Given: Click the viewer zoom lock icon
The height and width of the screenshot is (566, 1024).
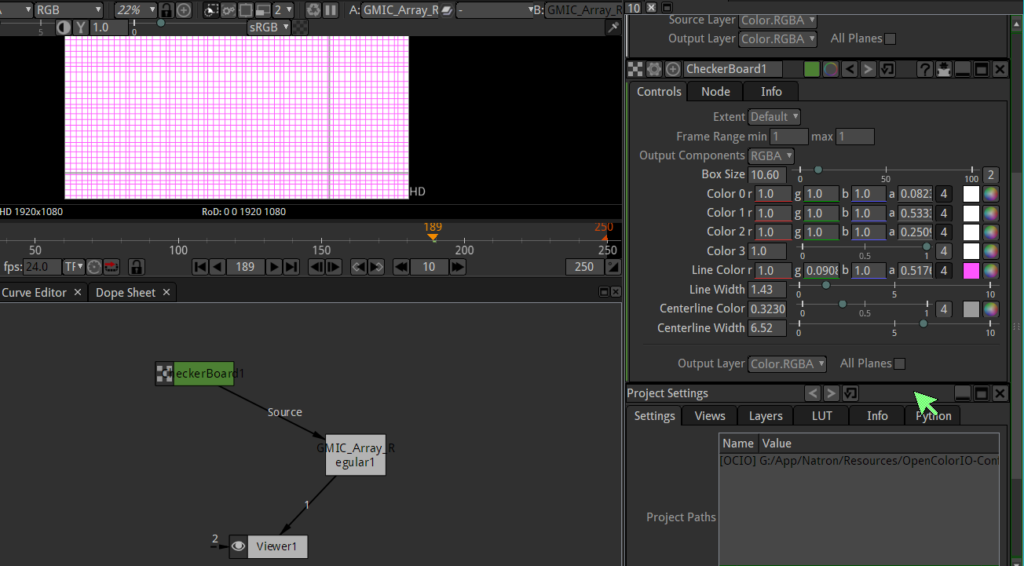Looking at the screenshot, I should click(x=166, y=10).
